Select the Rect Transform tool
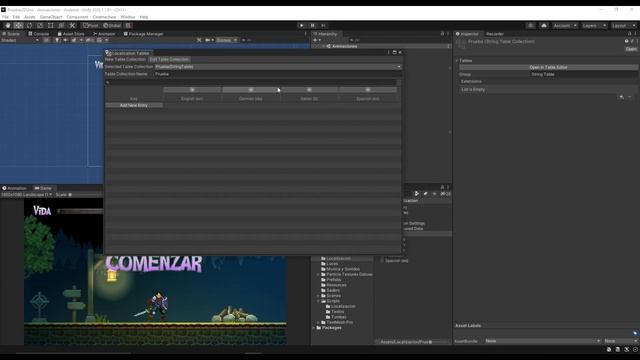 50,25
